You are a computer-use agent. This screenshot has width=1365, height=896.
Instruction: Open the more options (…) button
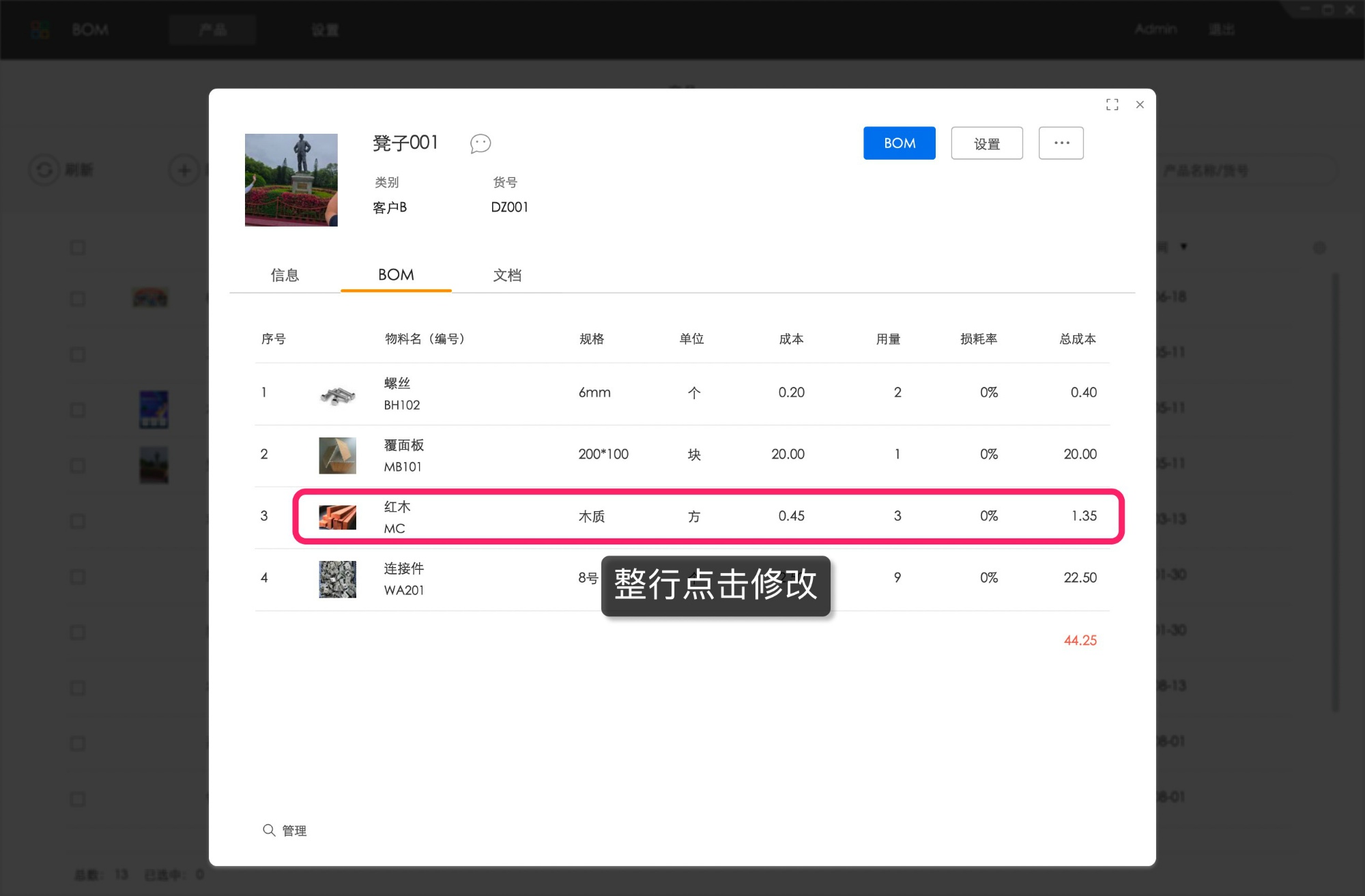click(1061, 143)
